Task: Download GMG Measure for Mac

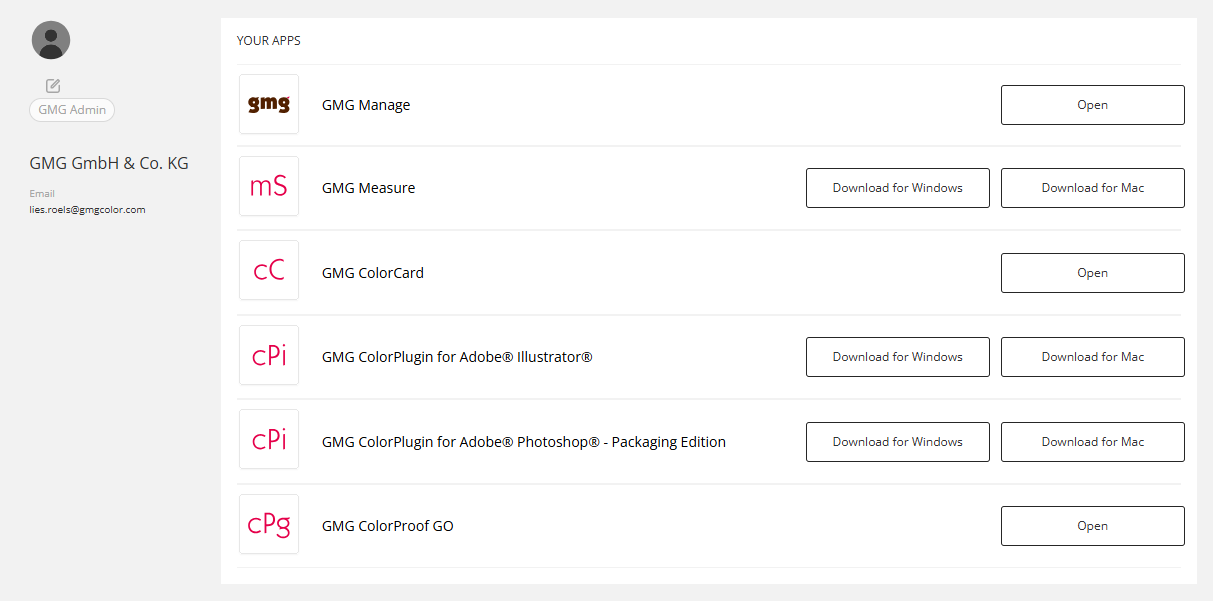Action: click(1093, 188)
